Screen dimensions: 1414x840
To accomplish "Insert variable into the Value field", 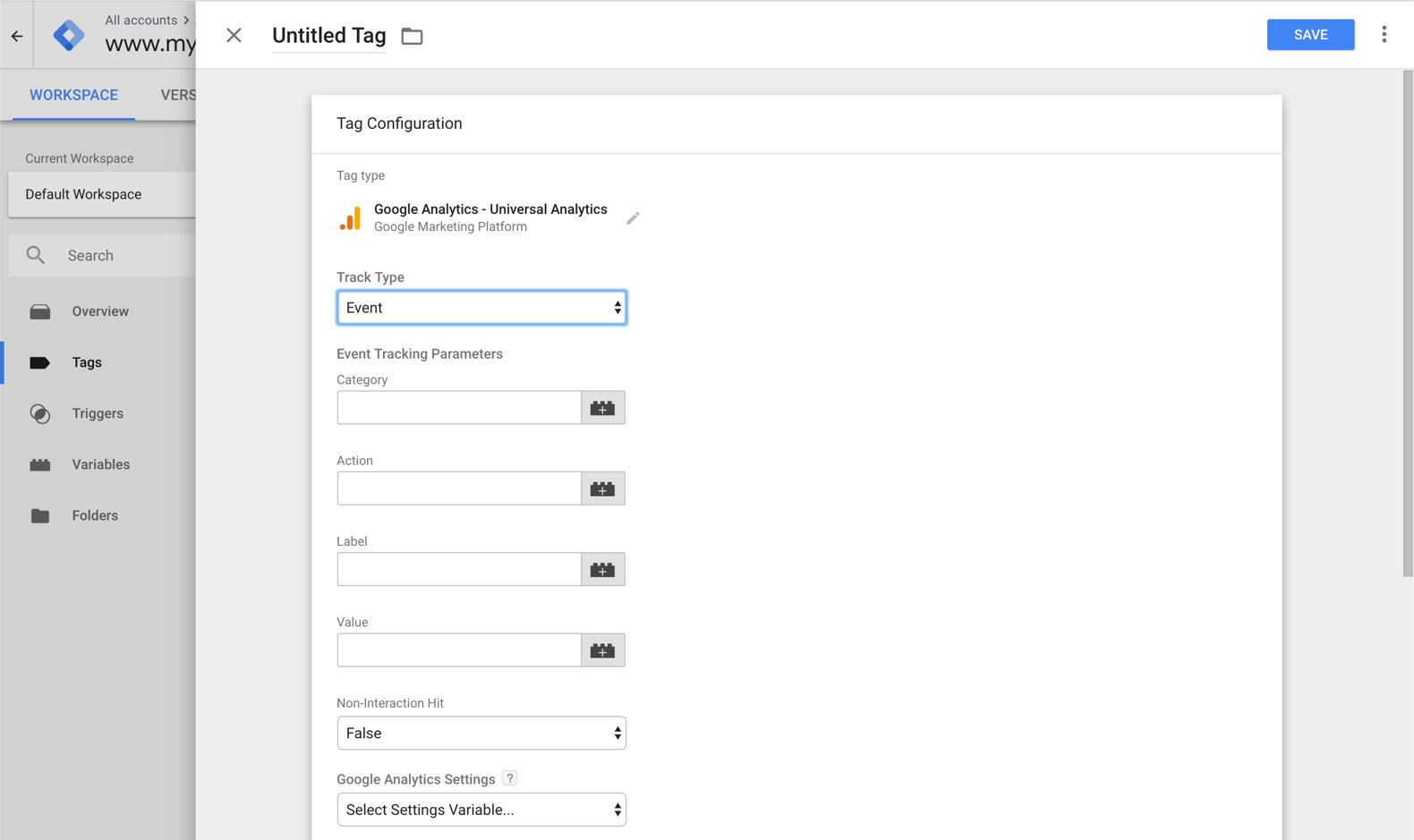I will pos(602,650).
